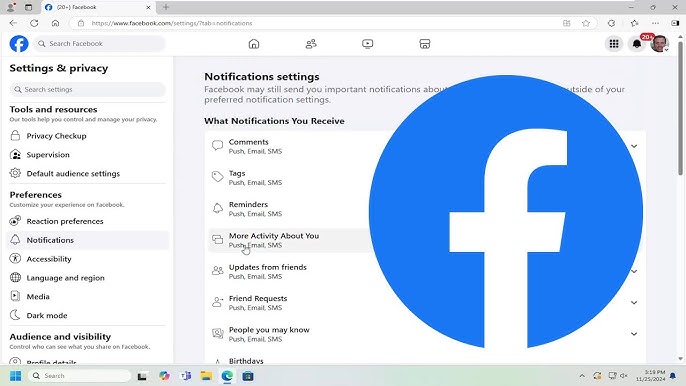Open Accessibility settings
Viewport: 686px width, 386px height.
(88, 259)
